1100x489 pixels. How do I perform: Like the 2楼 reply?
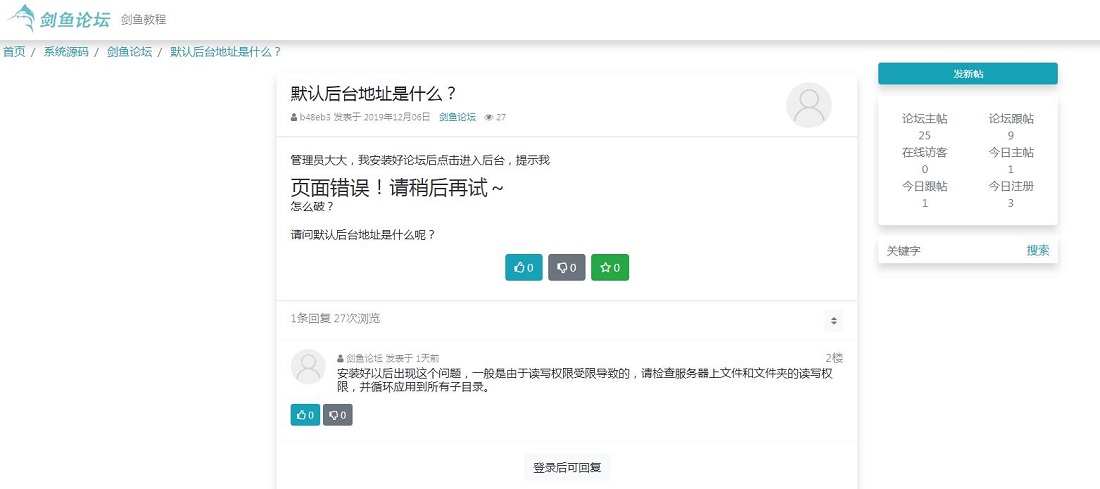(x=305, y=415)
